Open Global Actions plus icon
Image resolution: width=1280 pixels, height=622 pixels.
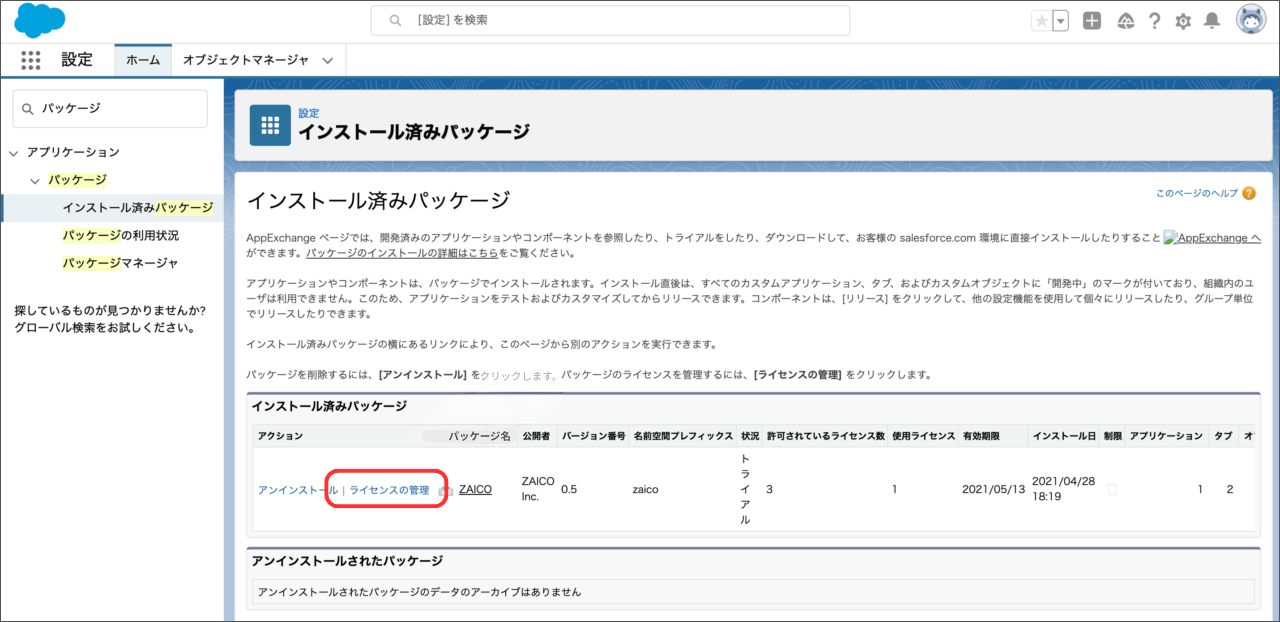(x=1092, y=21)
